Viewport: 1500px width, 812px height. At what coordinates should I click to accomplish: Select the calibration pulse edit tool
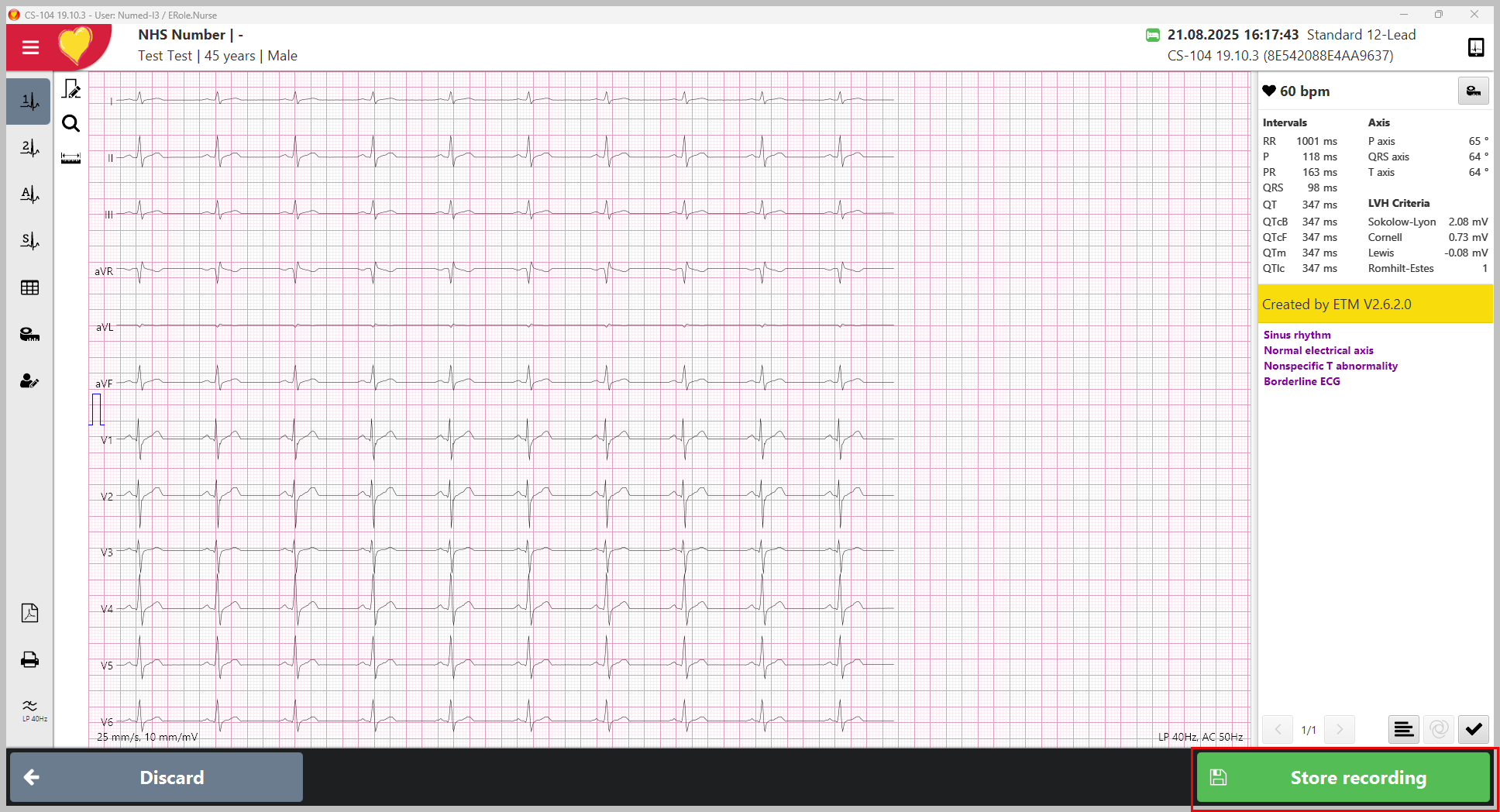pyautogui.click(x=71, y=90)
